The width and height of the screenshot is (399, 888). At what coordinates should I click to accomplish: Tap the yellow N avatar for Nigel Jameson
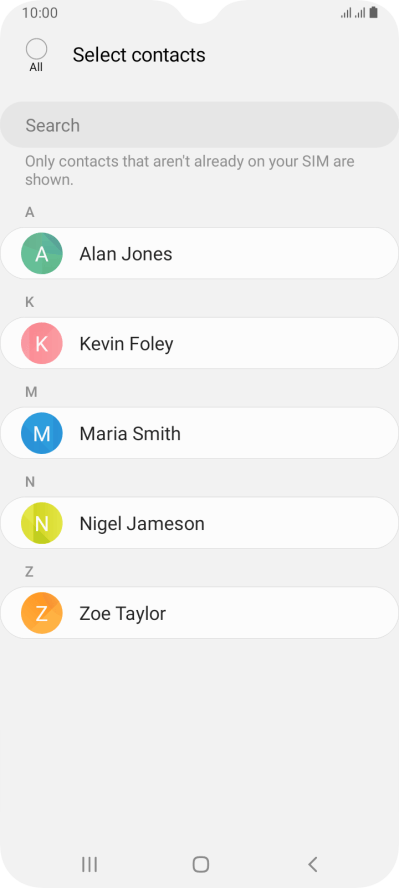point(41,523)
